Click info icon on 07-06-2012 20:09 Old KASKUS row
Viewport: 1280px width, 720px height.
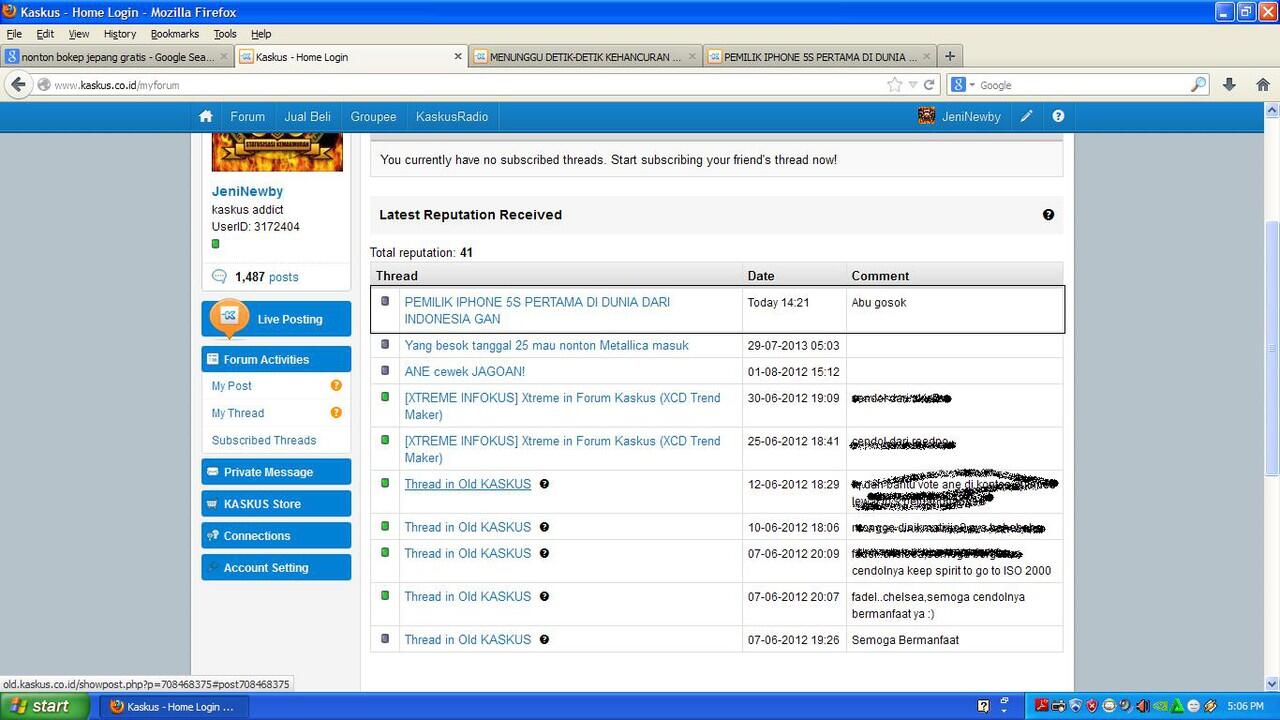pyautogui.click(x=544, y=552)
